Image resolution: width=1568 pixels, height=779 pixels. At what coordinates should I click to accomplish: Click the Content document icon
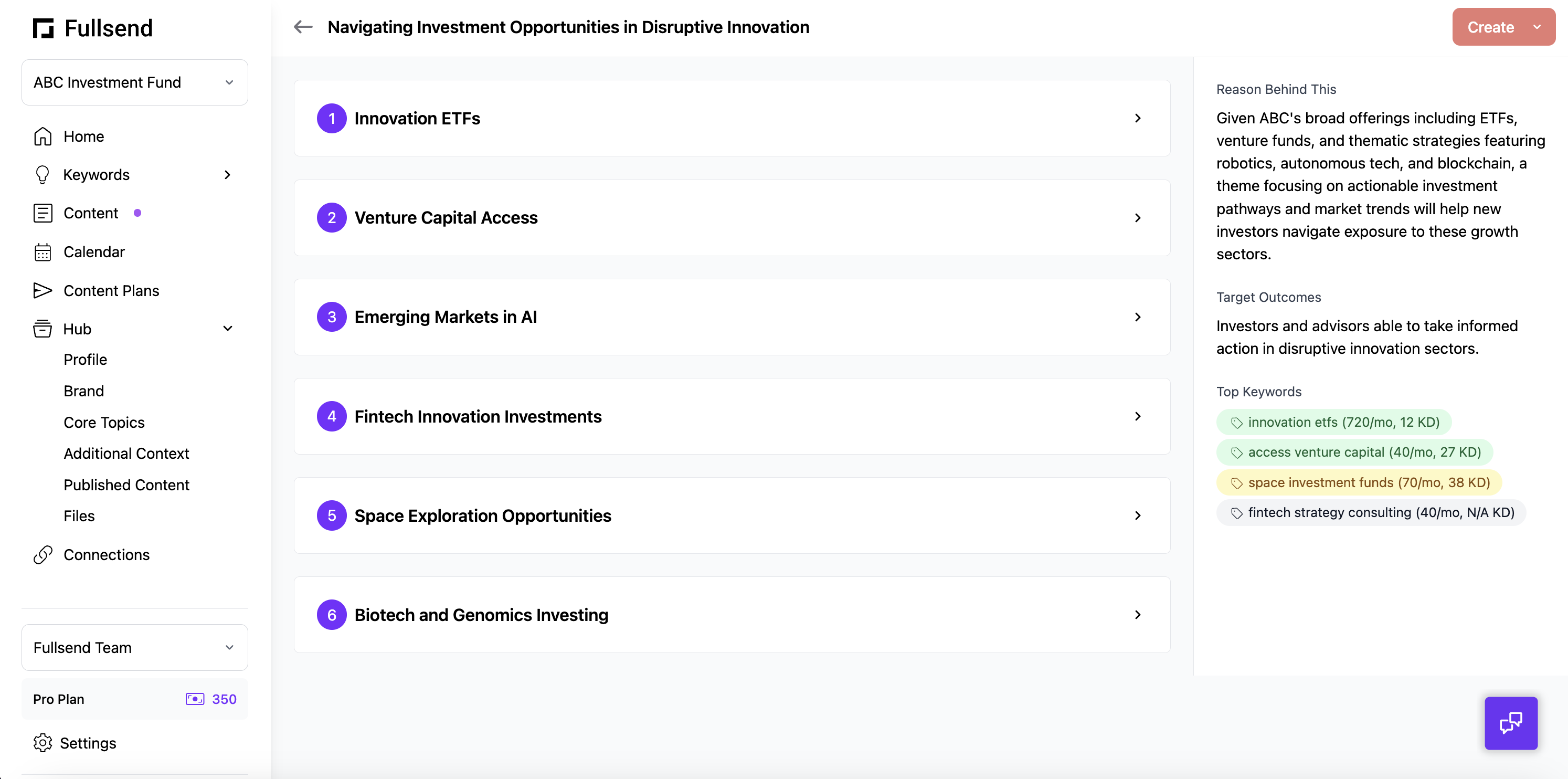click(43, 213)
